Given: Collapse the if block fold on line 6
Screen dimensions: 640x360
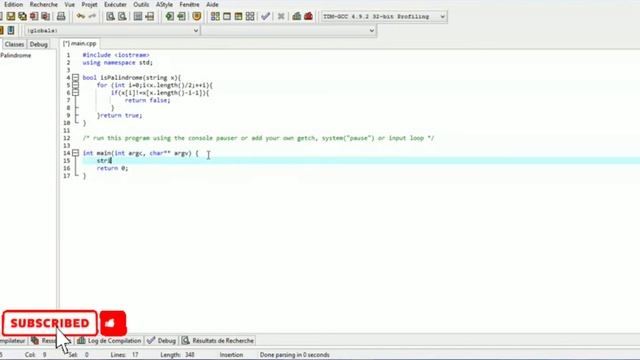Looking at the screenshot, I should click(x=76, y=93).
